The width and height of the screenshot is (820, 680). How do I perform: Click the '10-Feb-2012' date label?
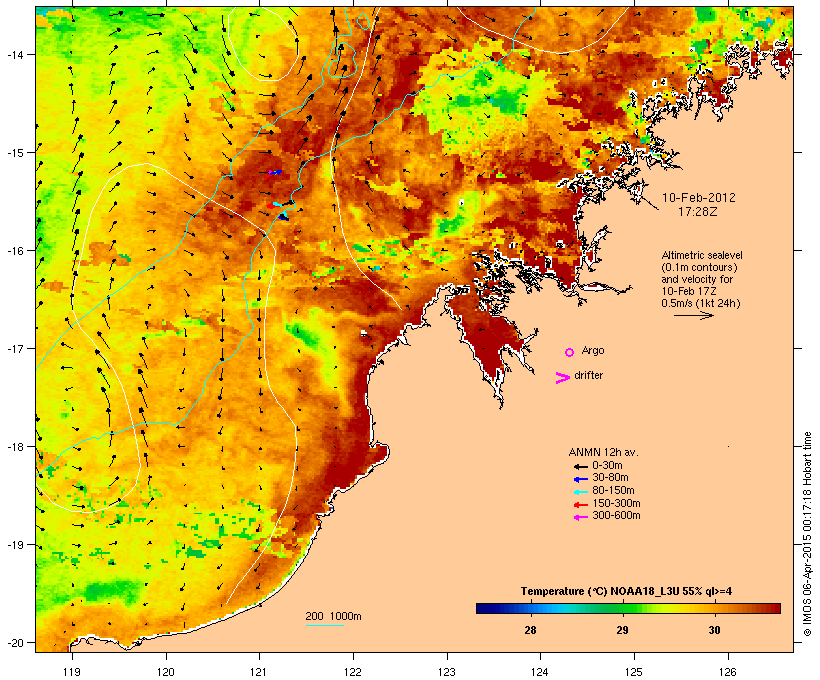point(699,198)
